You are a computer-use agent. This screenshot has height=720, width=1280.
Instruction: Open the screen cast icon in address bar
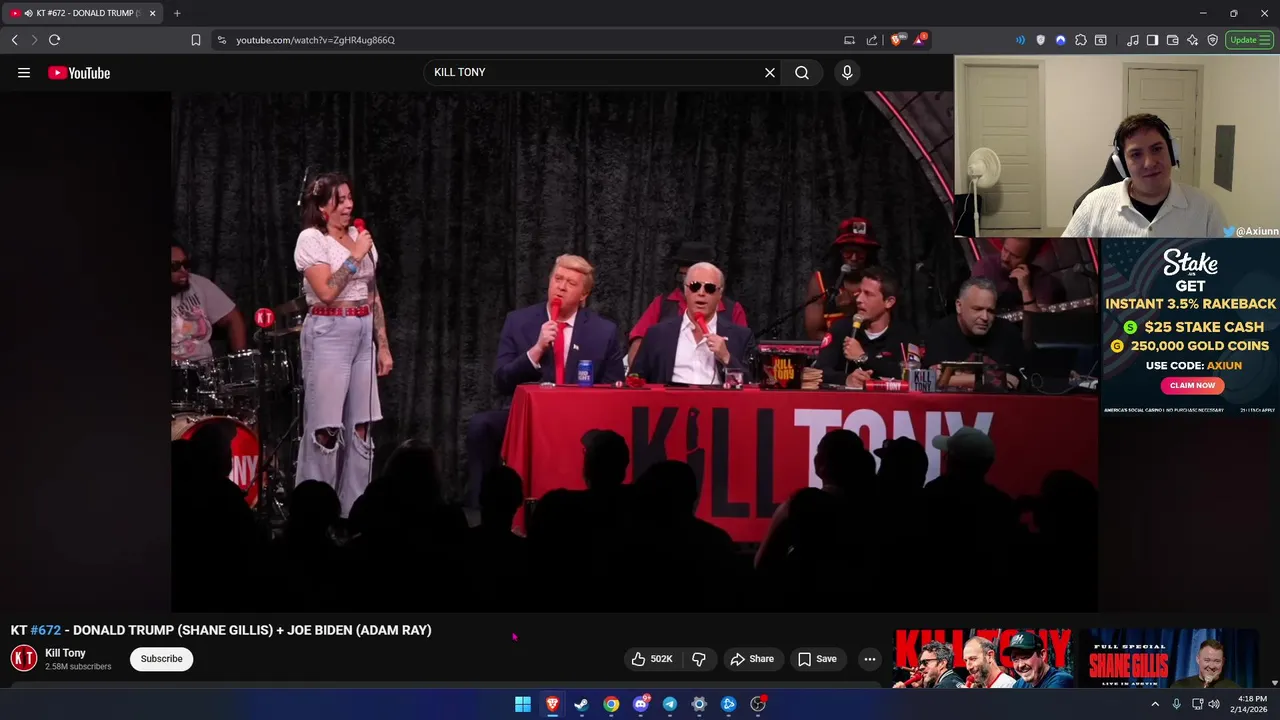click(x=849, y=40)
